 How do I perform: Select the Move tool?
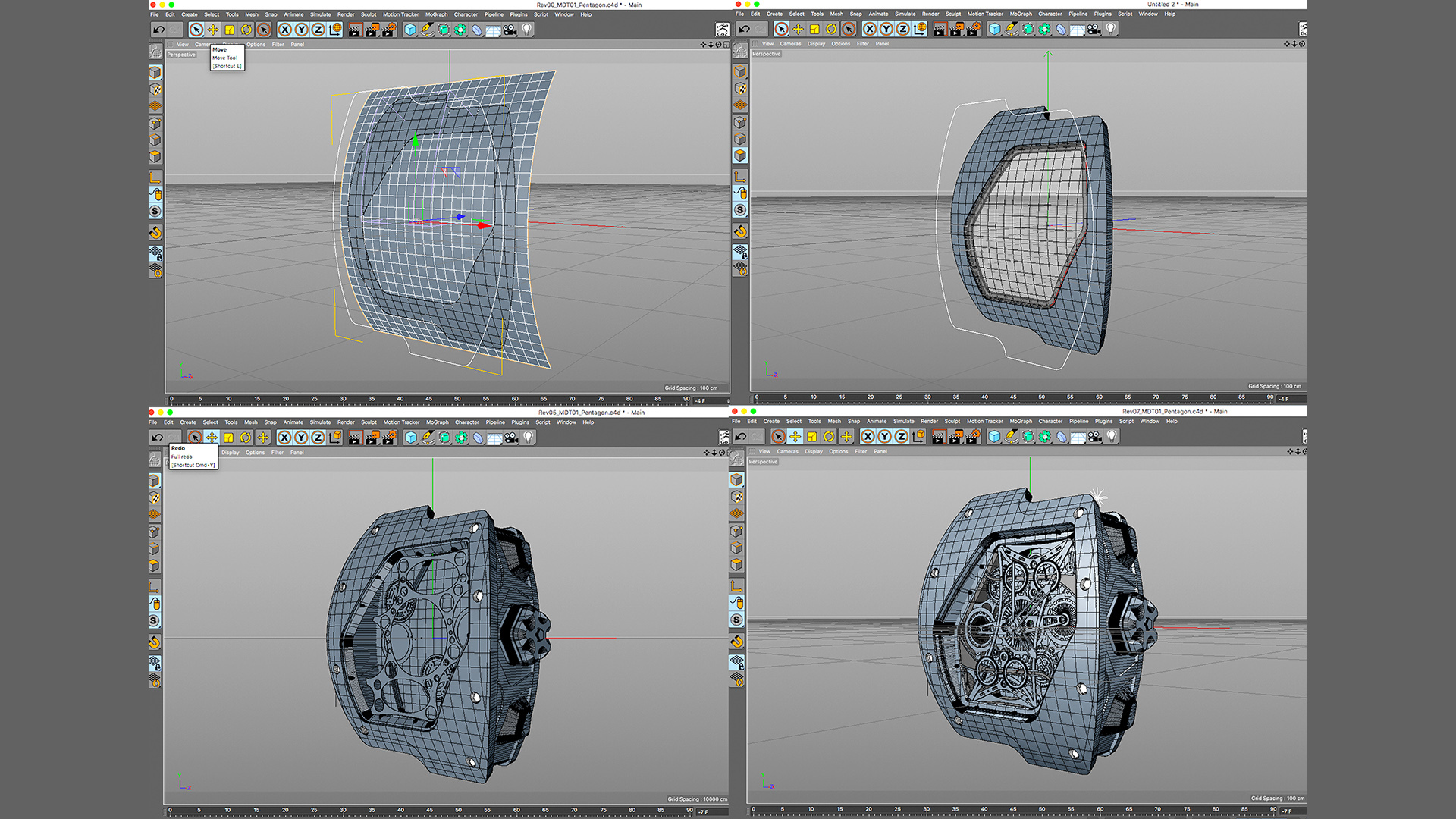tap(213, 29)
